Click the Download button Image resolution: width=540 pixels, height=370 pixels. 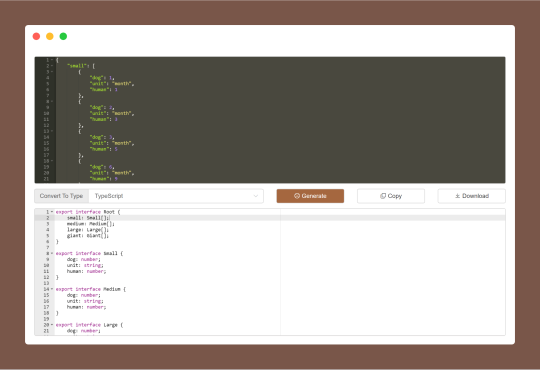[x=471, y=196]
